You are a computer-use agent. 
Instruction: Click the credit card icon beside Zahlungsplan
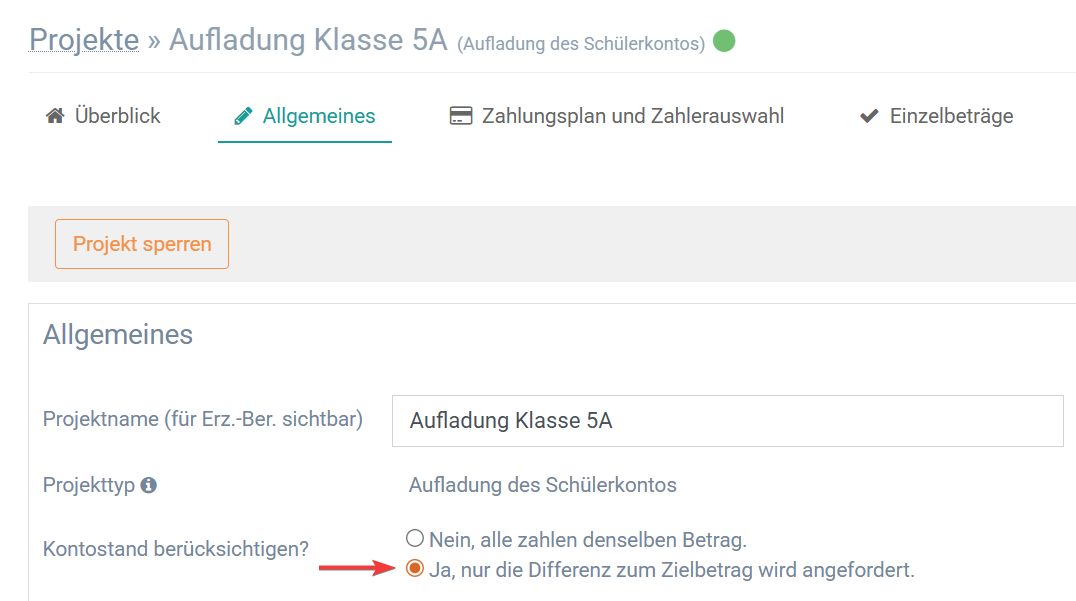tap(460, 115)
